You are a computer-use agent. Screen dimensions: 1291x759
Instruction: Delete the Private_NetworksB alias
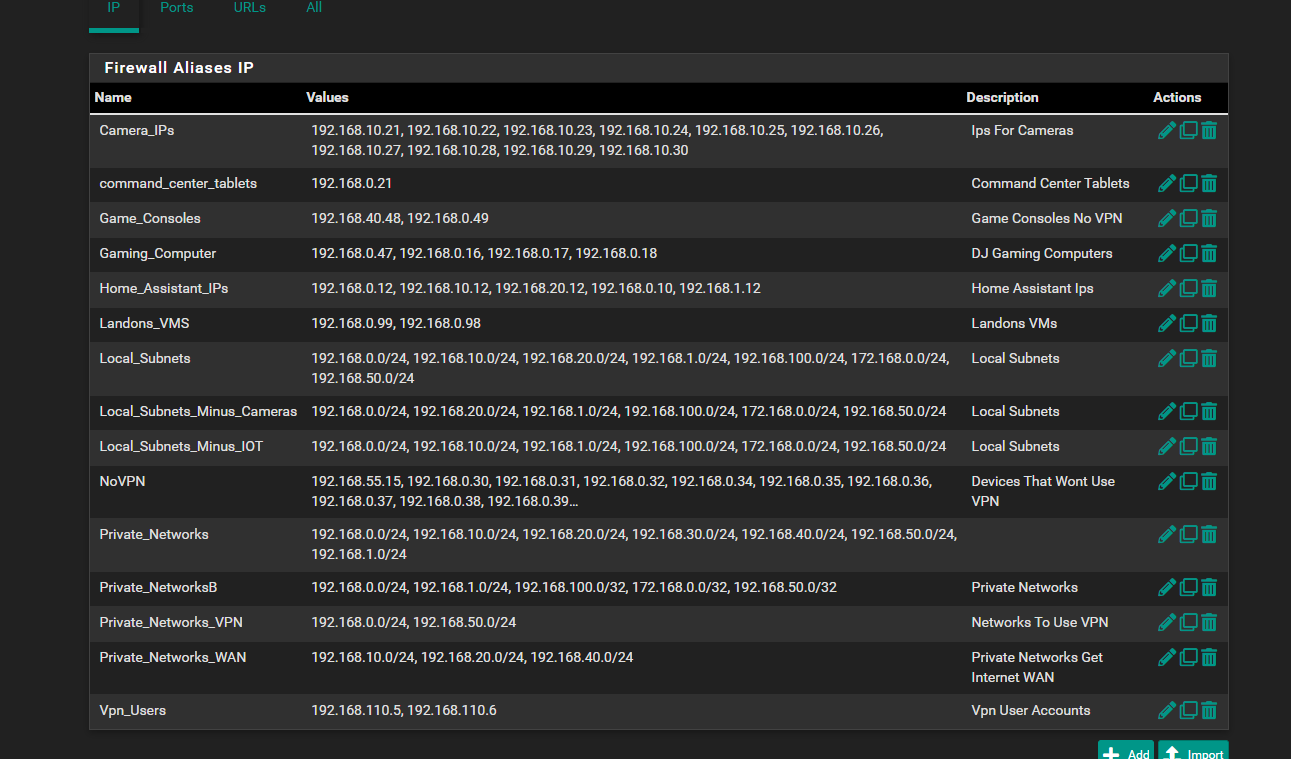pos(1209,587)
